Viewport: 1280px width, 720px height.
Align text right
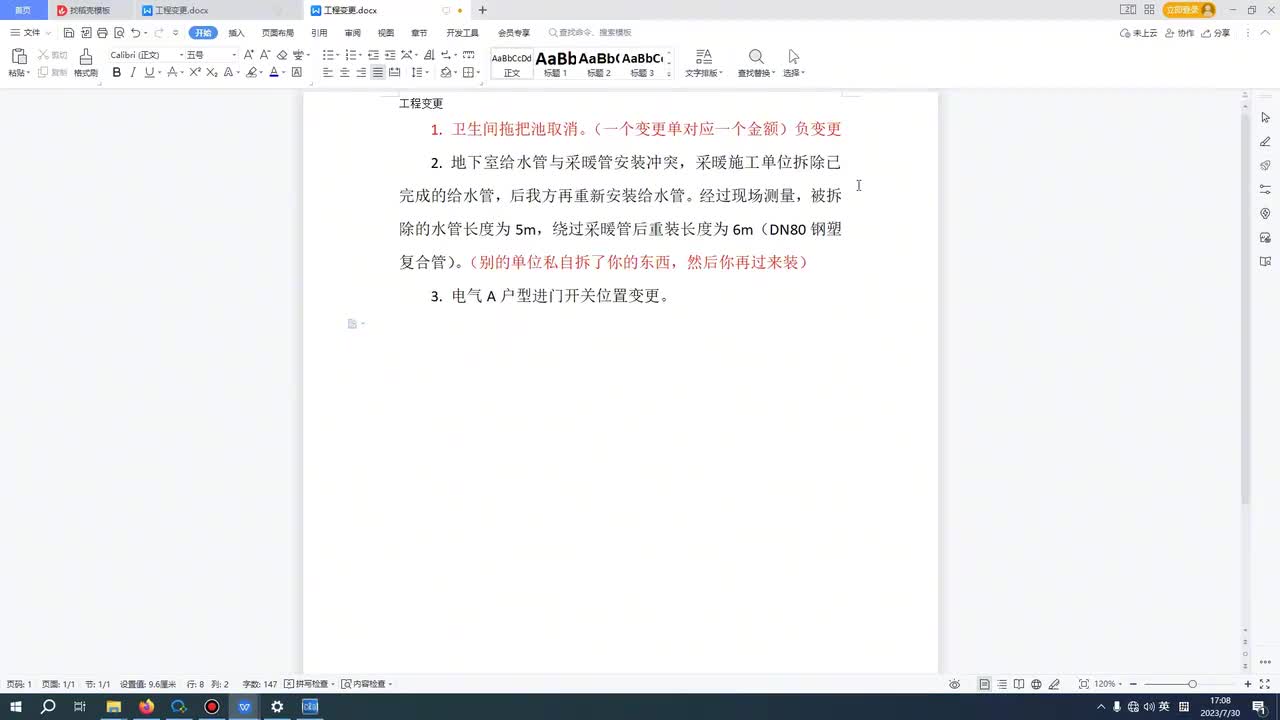361,72
